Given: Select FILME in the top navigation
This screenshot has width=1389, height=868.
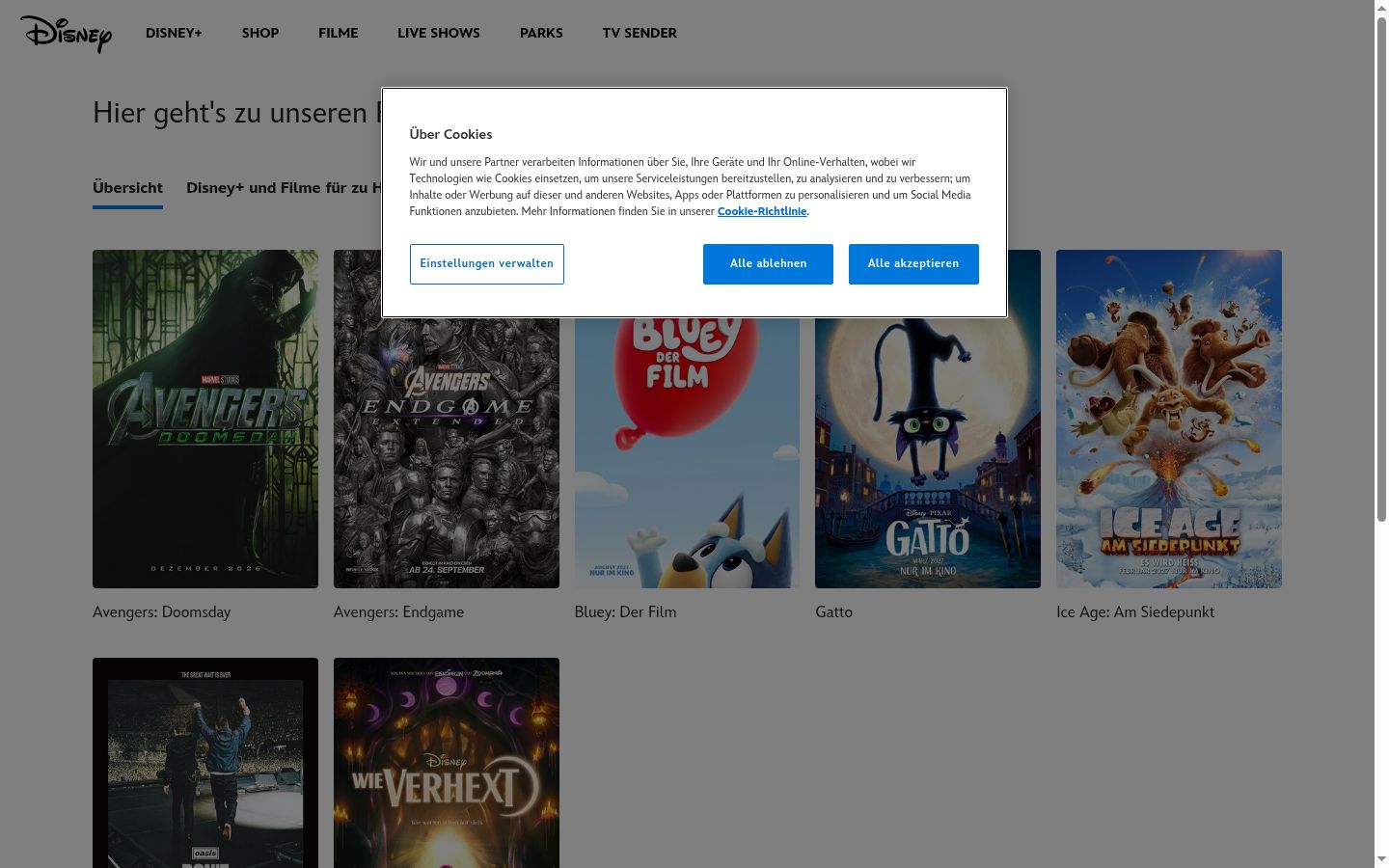Looking at the screenshot, I should [339, 33].
